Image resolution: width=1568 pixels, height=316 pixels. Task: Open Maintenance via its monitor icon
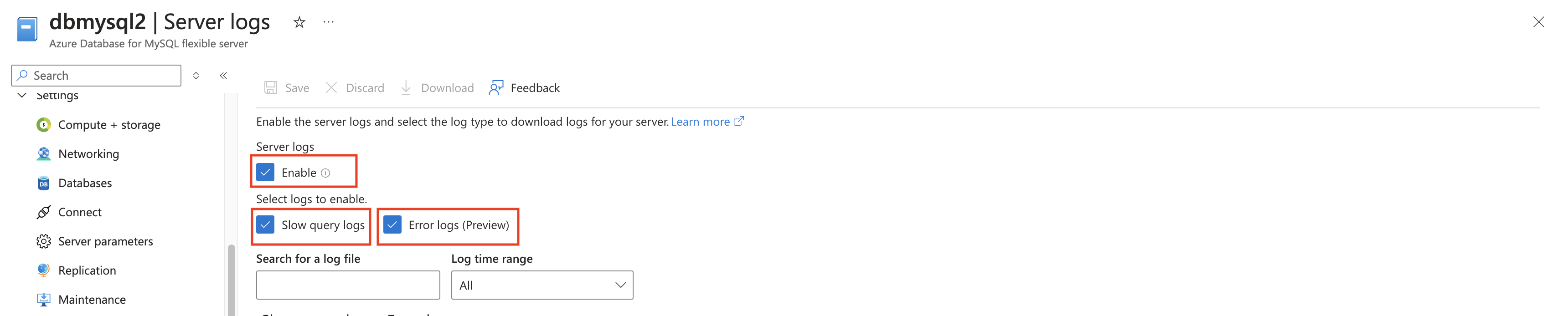[x=43, y=299]
